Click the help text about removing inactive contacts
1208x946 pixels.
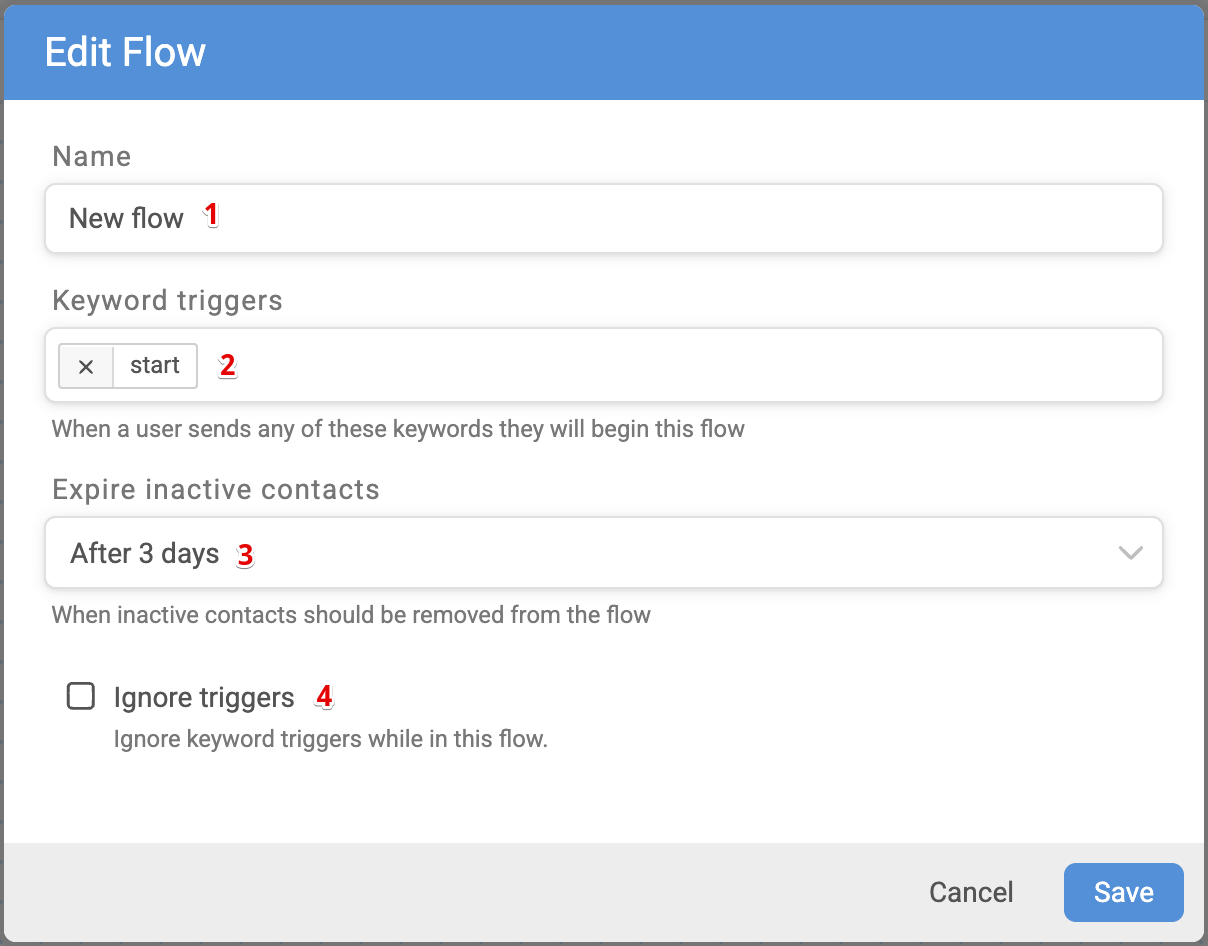[351, 614]
